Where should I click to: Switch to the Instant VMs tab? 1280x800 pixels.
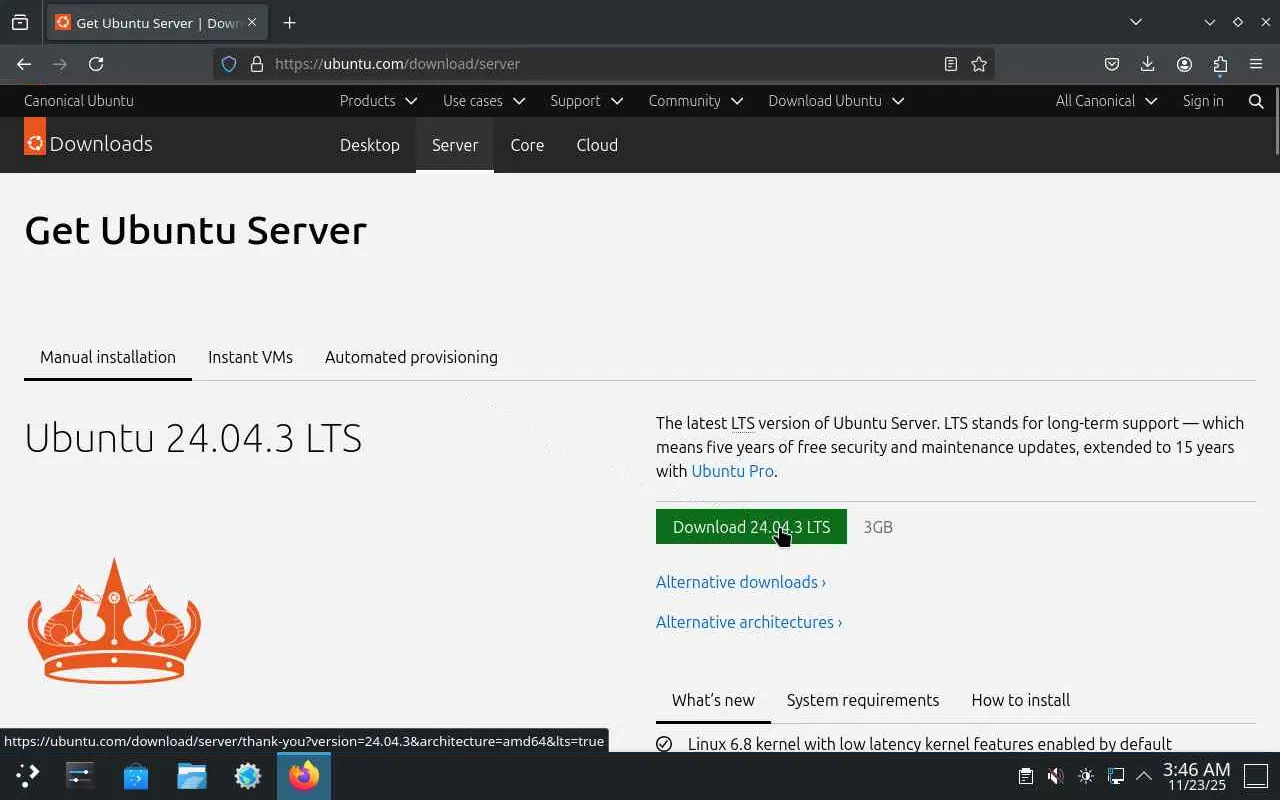pyautogui.click(x=250, y=357)
